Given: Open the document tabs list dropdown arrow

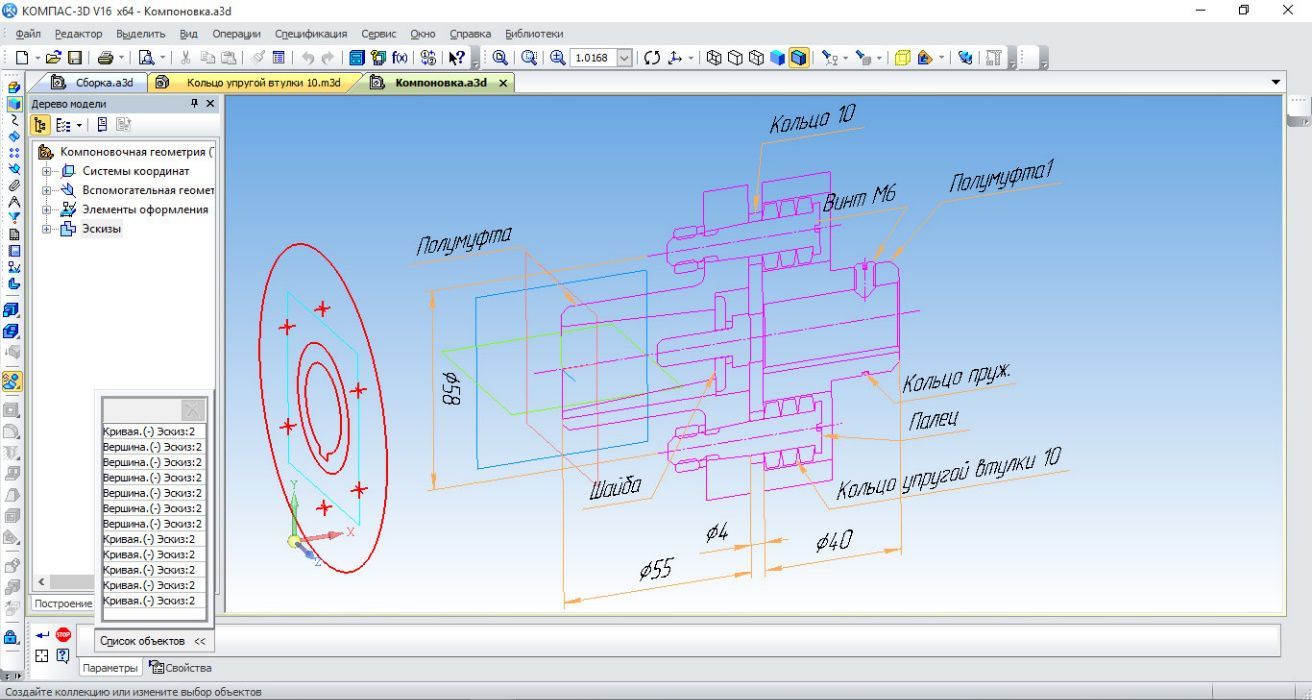Looking at the screenshot, I should (1276, 82).
